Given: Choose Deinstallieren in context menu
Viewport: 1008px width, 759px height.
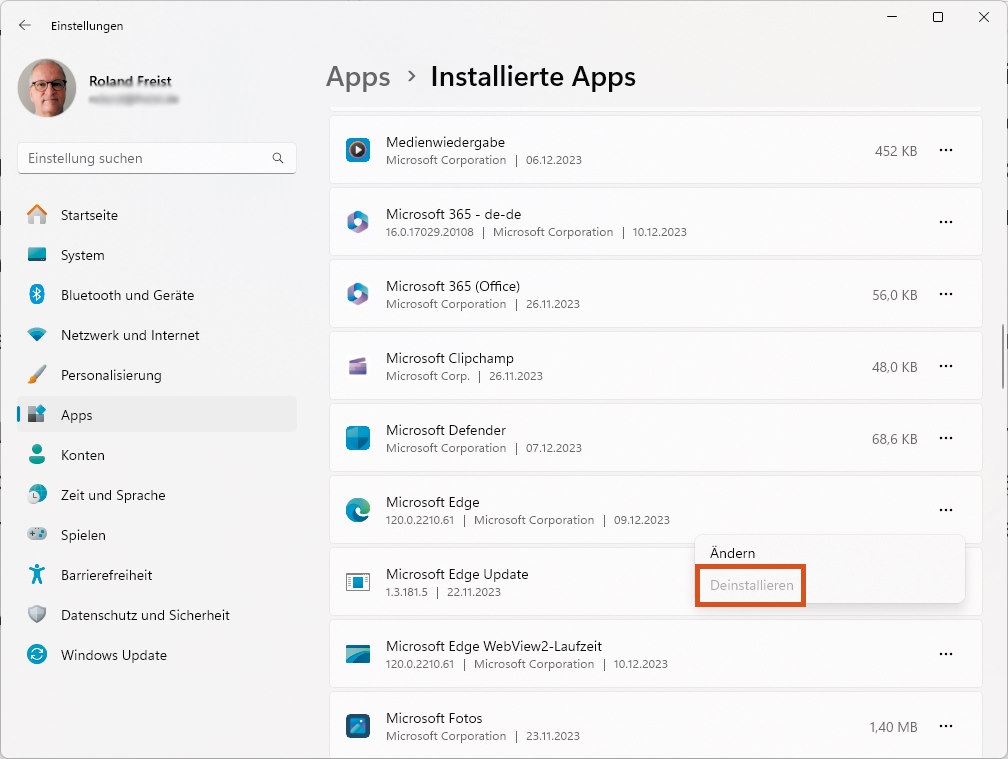Looking at the screenshot, I should pos(829,585).
